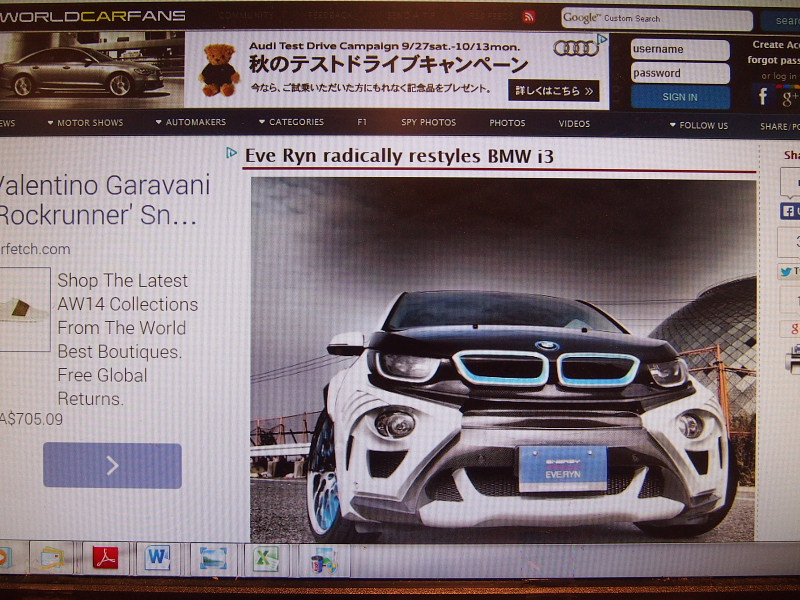800x600 pixels.
Task: Open the mail client taskbar icon
Action: coord(52,558)
